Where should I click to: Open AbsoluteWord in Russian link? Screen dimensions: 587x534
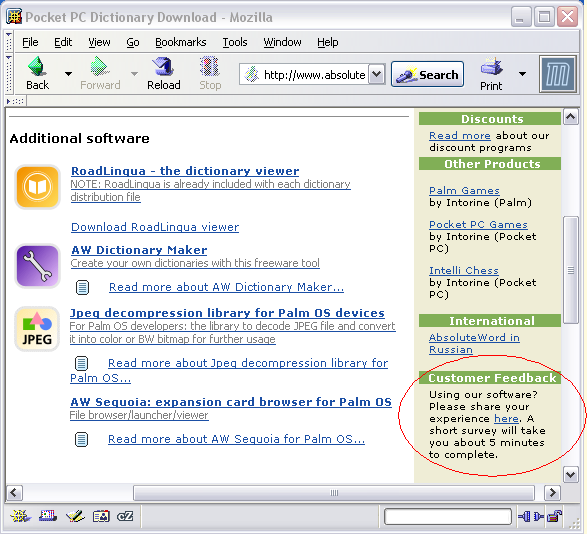(474, 343)
